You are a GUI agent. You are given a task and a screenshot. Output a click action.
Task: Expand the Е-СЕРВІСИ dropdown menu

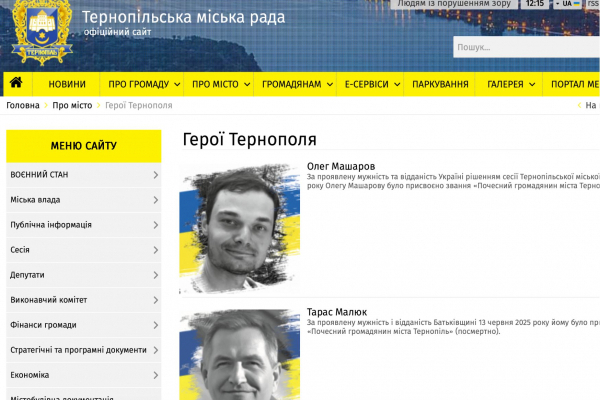(367, 85)
